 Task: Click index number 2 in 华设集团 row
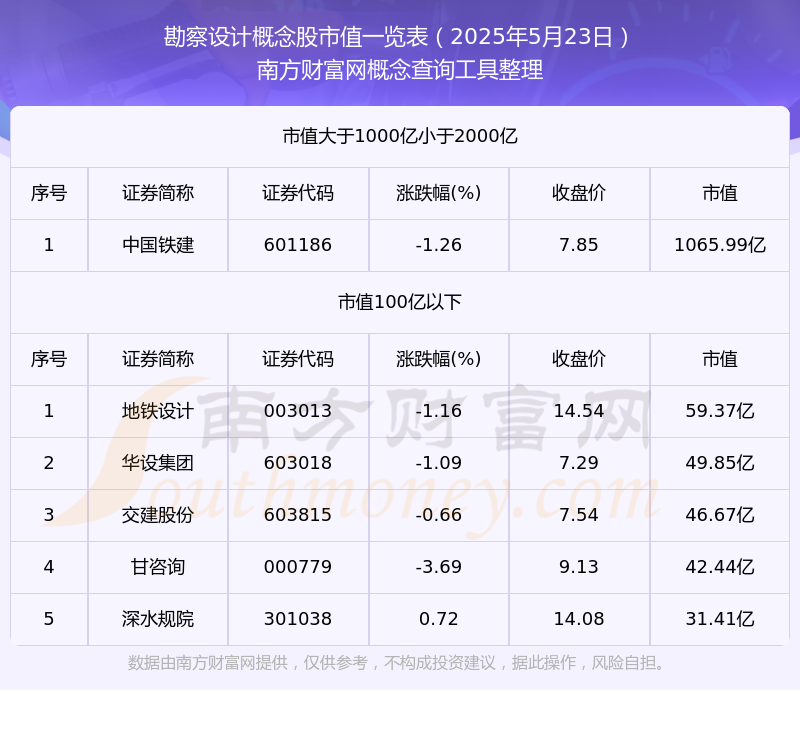[49, 463]
